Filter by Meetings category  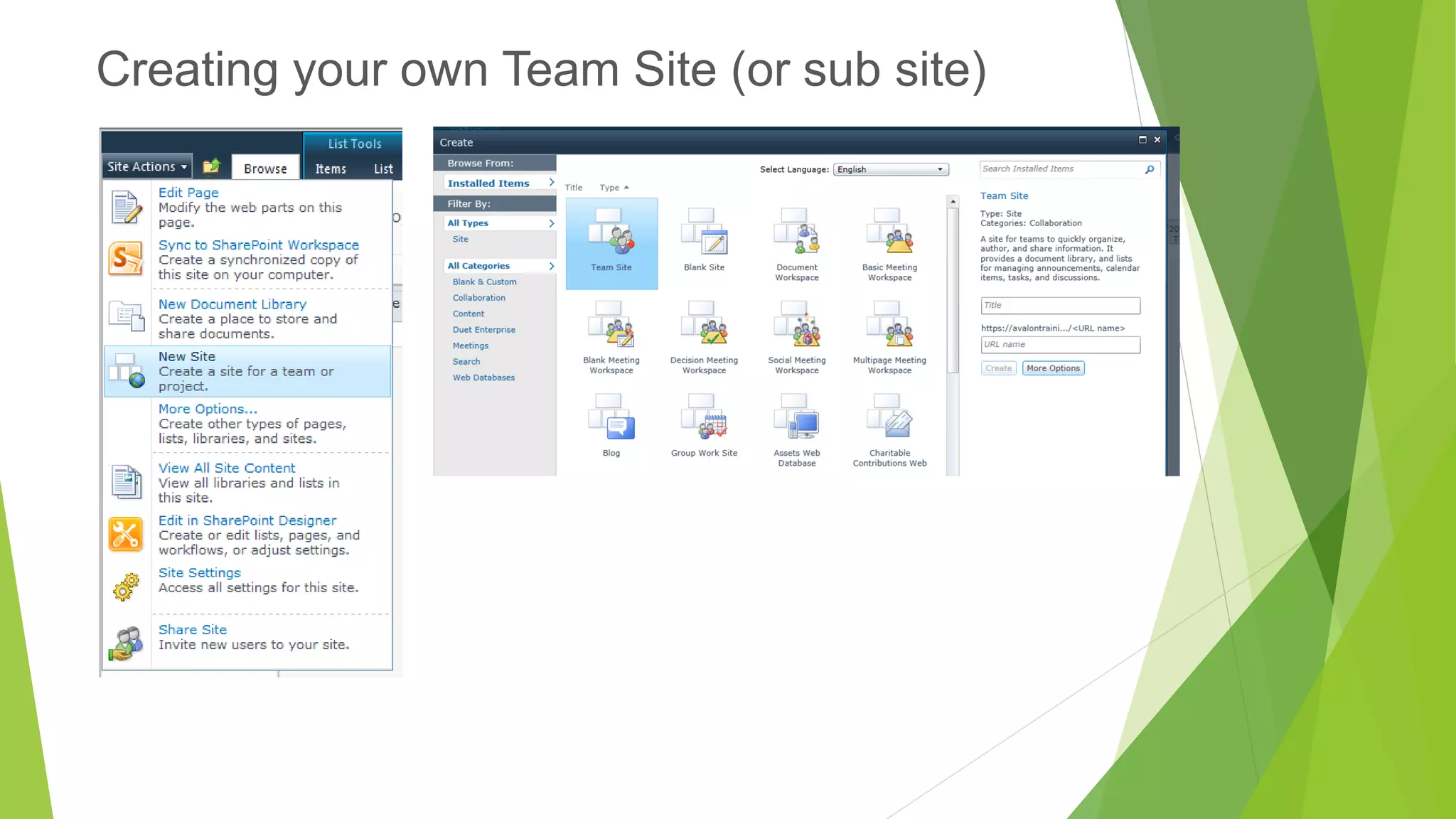(x=470, y=346)
